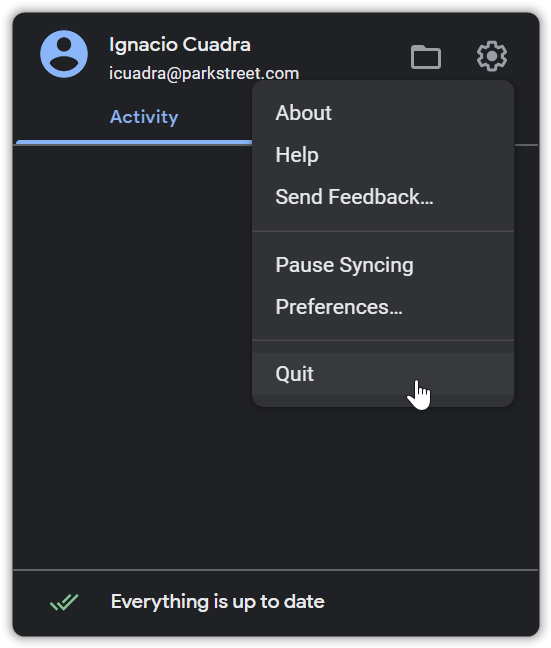Click the green double-checkmark sync icon

64,602
